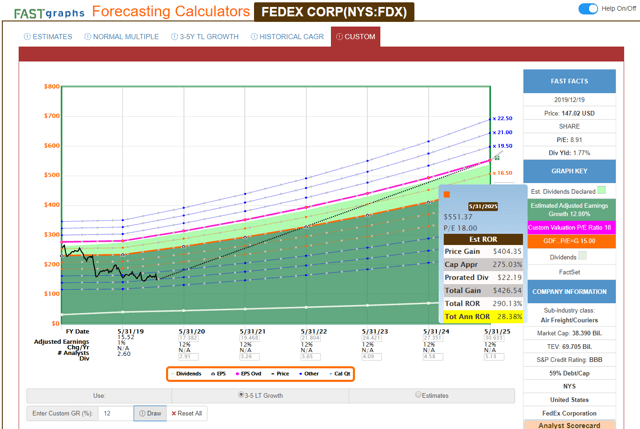Click the Div Yld: 1.77% fact row

coord(569,153)
